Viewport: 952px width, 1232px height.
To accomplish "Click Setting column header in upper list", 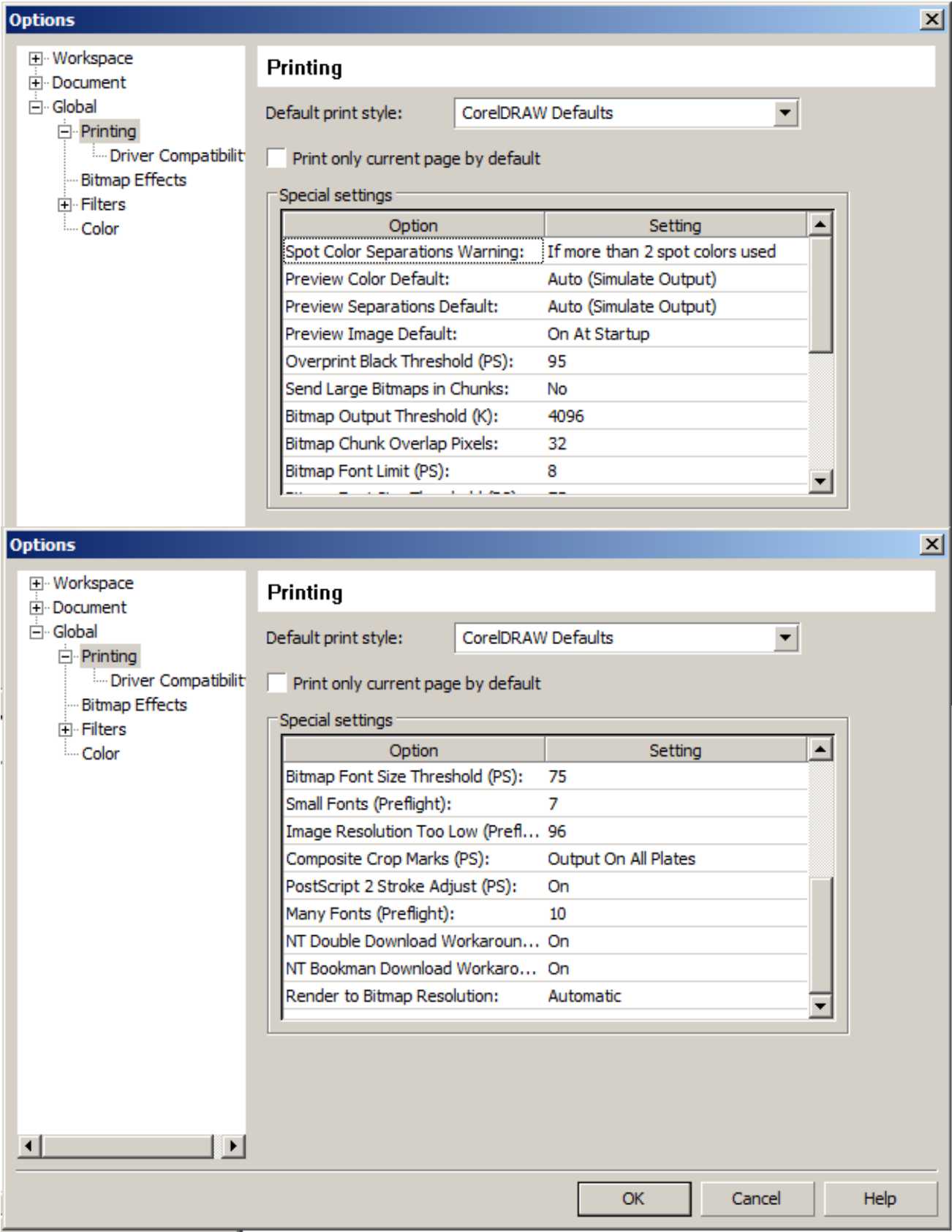I will (x=676, y=225).
